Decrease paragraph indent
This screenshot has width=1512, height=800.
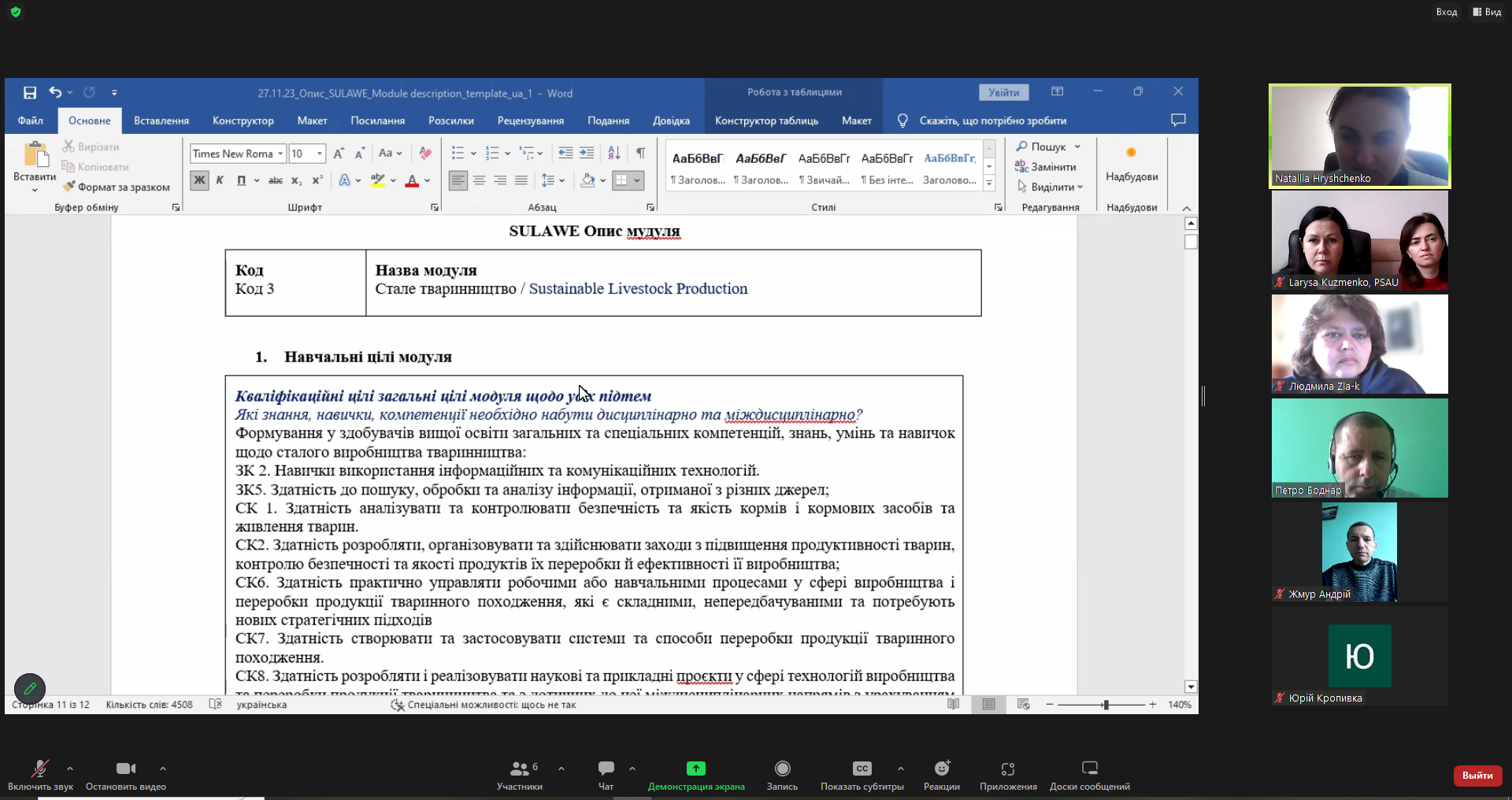tap(565, 154)
